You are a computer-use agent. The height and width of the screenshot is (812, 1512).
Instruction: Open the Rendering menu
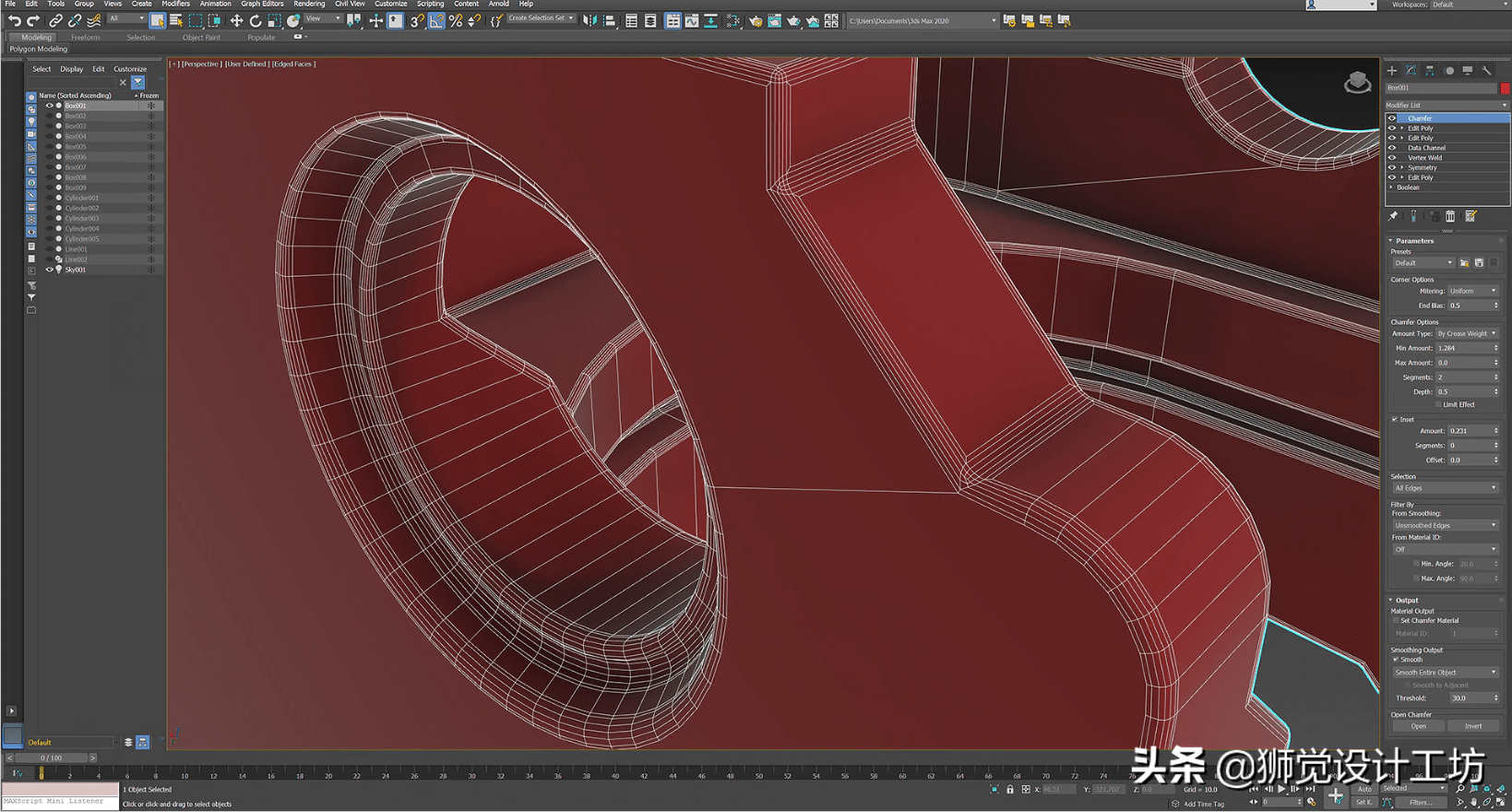(x=309, y=4)
